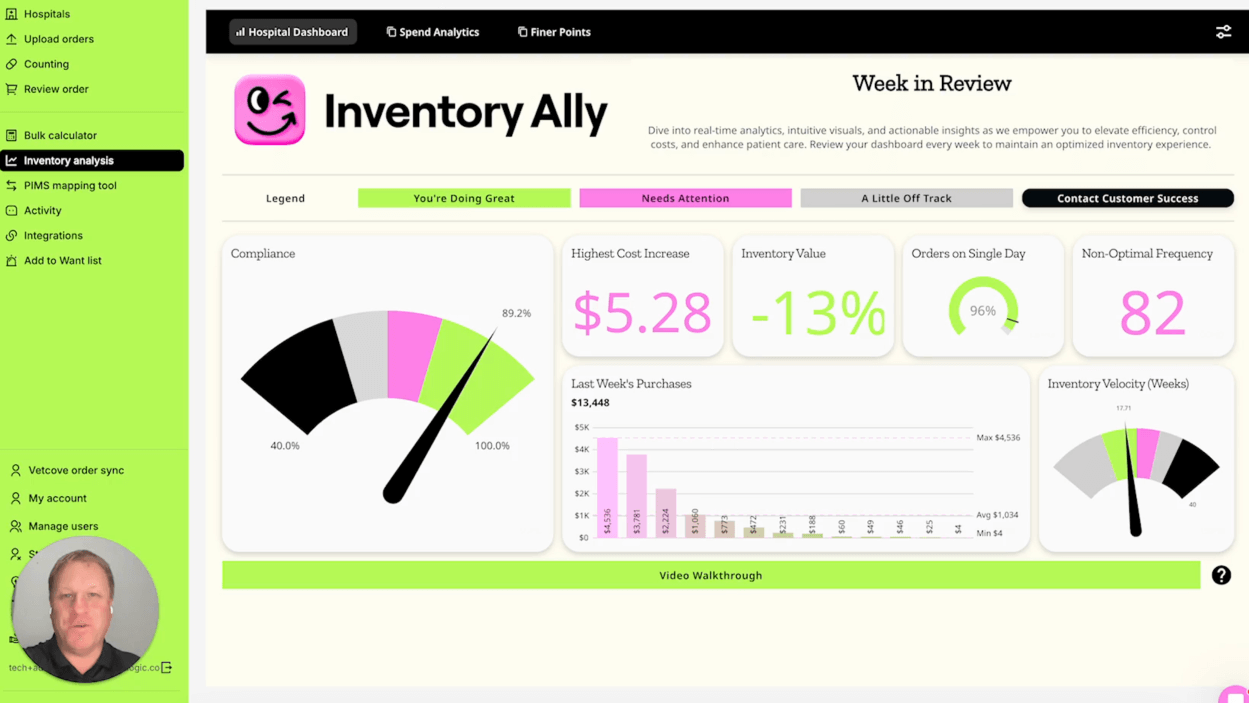
Task: Open Add to Want list
Action: [63, 260]
